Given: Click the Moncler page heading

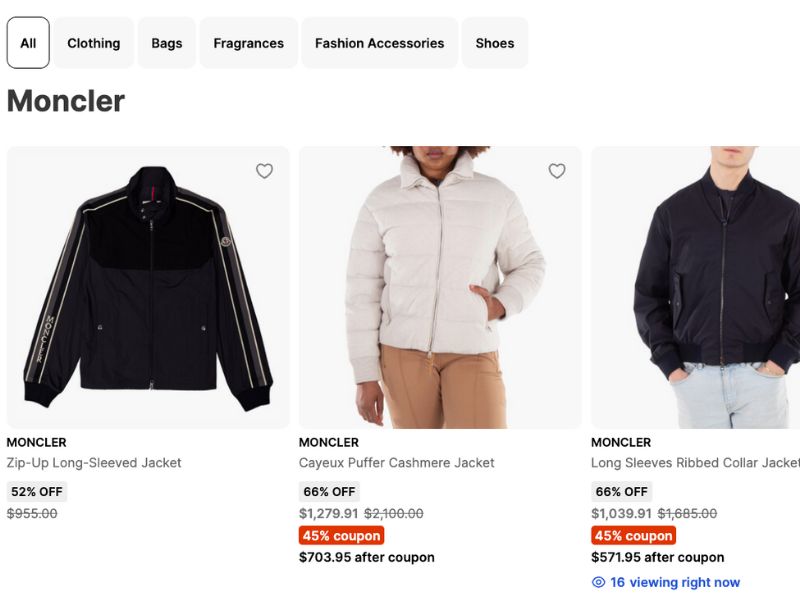Looking at the screenshot, I should pyautogui.click(x=64, y=101).
